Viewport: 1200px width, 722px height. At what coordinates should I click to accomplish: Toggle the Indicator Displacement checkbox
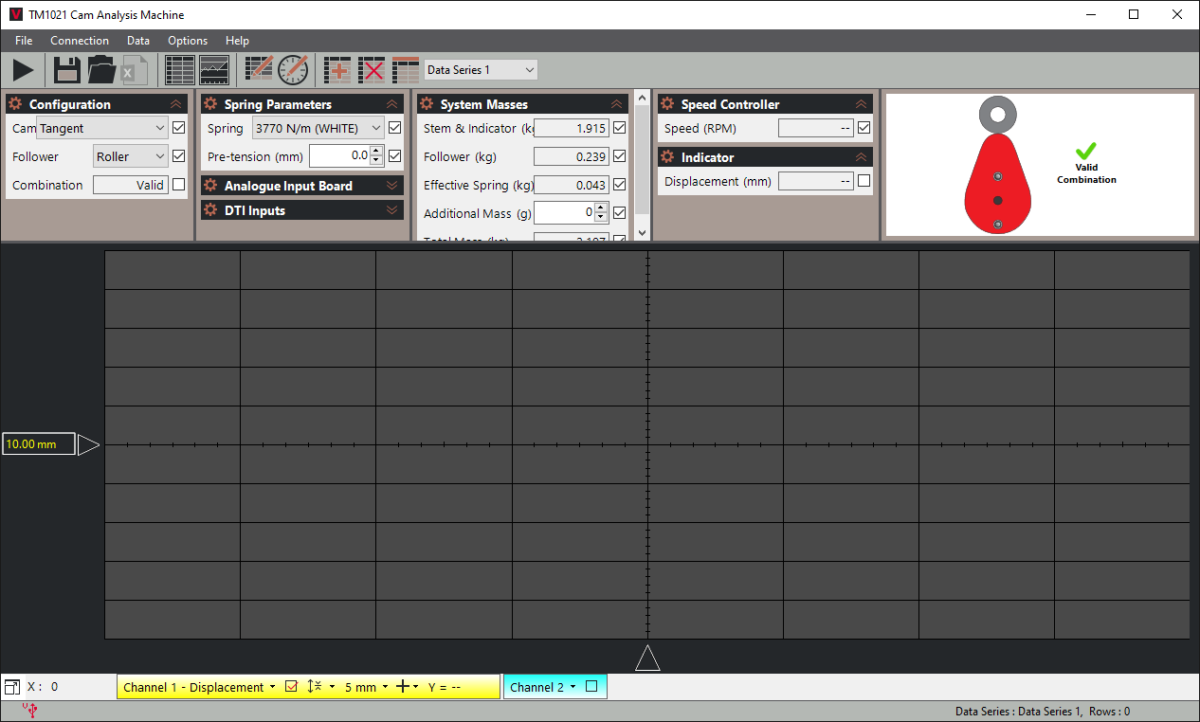pyautogui.click(x=863, y=180)
